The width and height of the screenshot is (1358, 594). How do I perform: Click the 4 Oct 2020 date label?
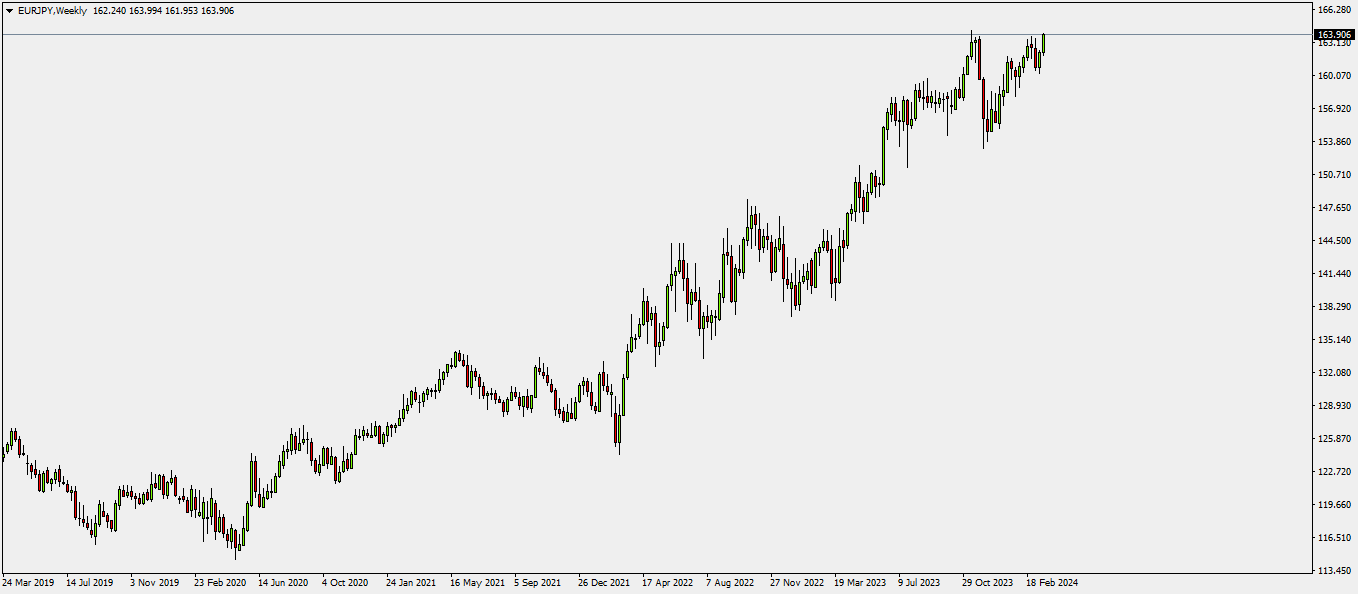(x=346, y=582)
